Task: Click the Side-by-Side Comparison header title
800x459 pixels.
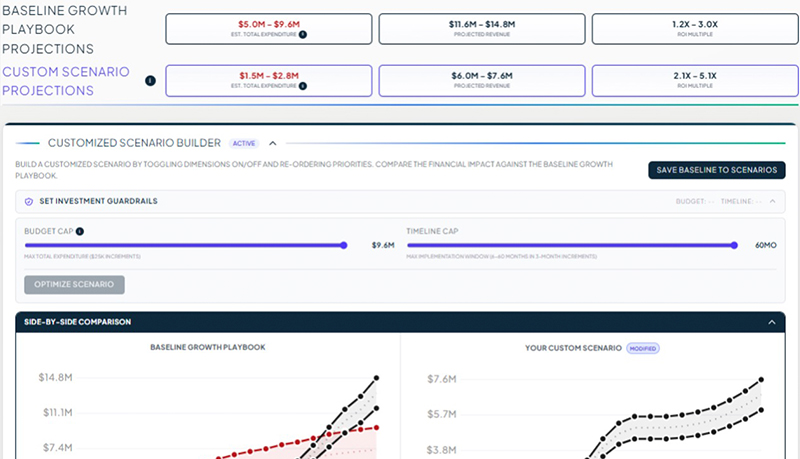Action: tap(78, 322)
